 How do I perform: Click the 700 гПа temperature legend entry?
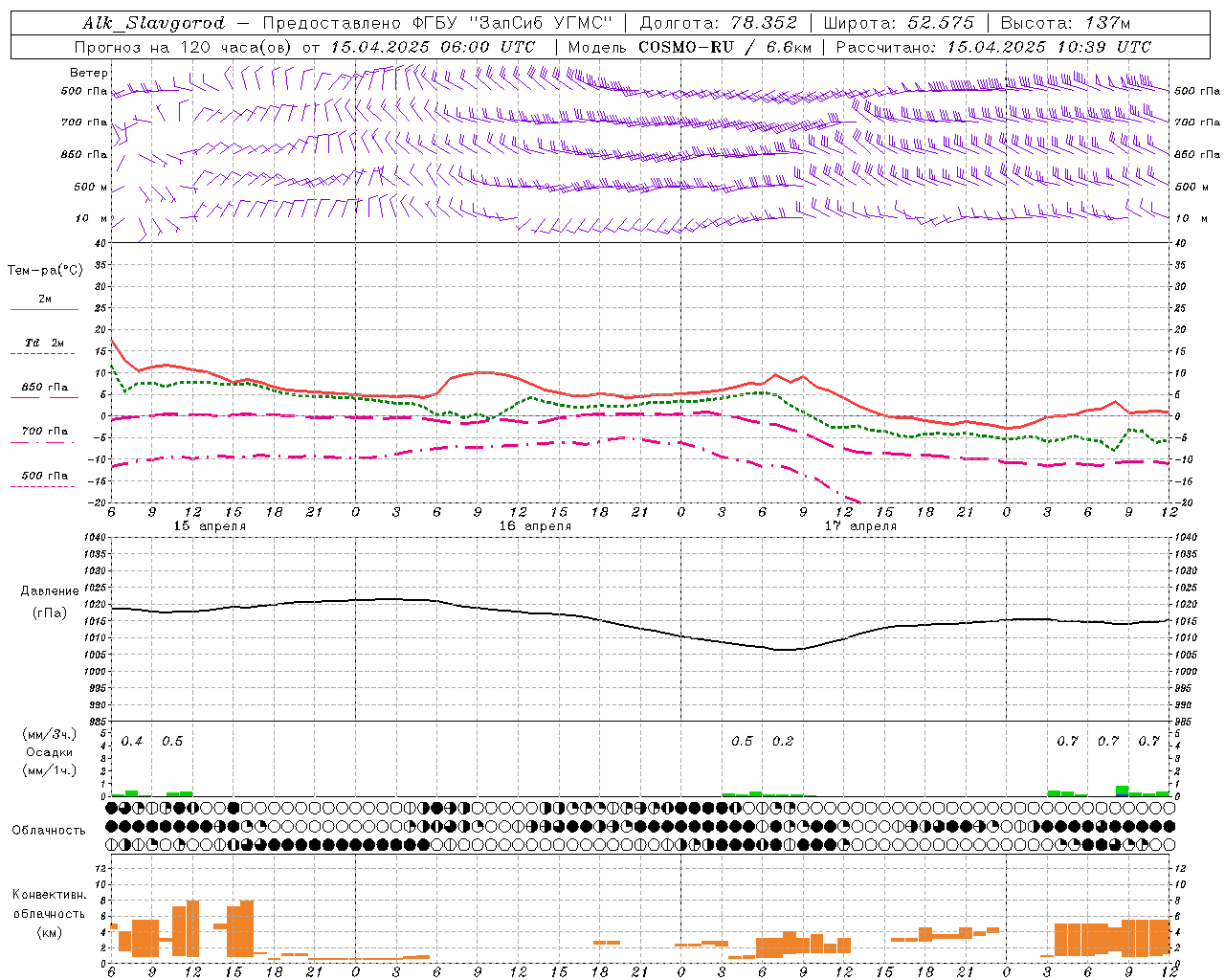(45, 432)
